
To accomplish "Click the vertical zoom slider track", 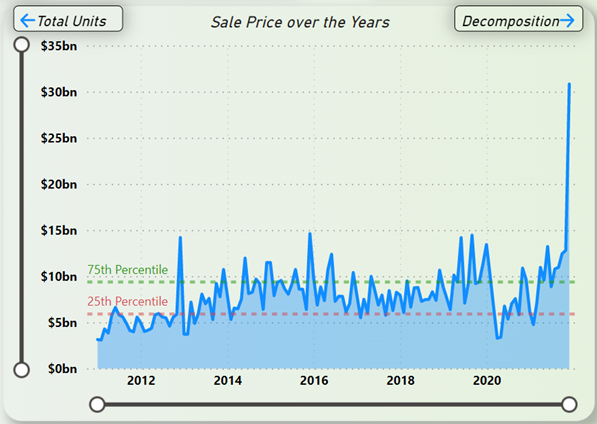I will tap(21, 207).
